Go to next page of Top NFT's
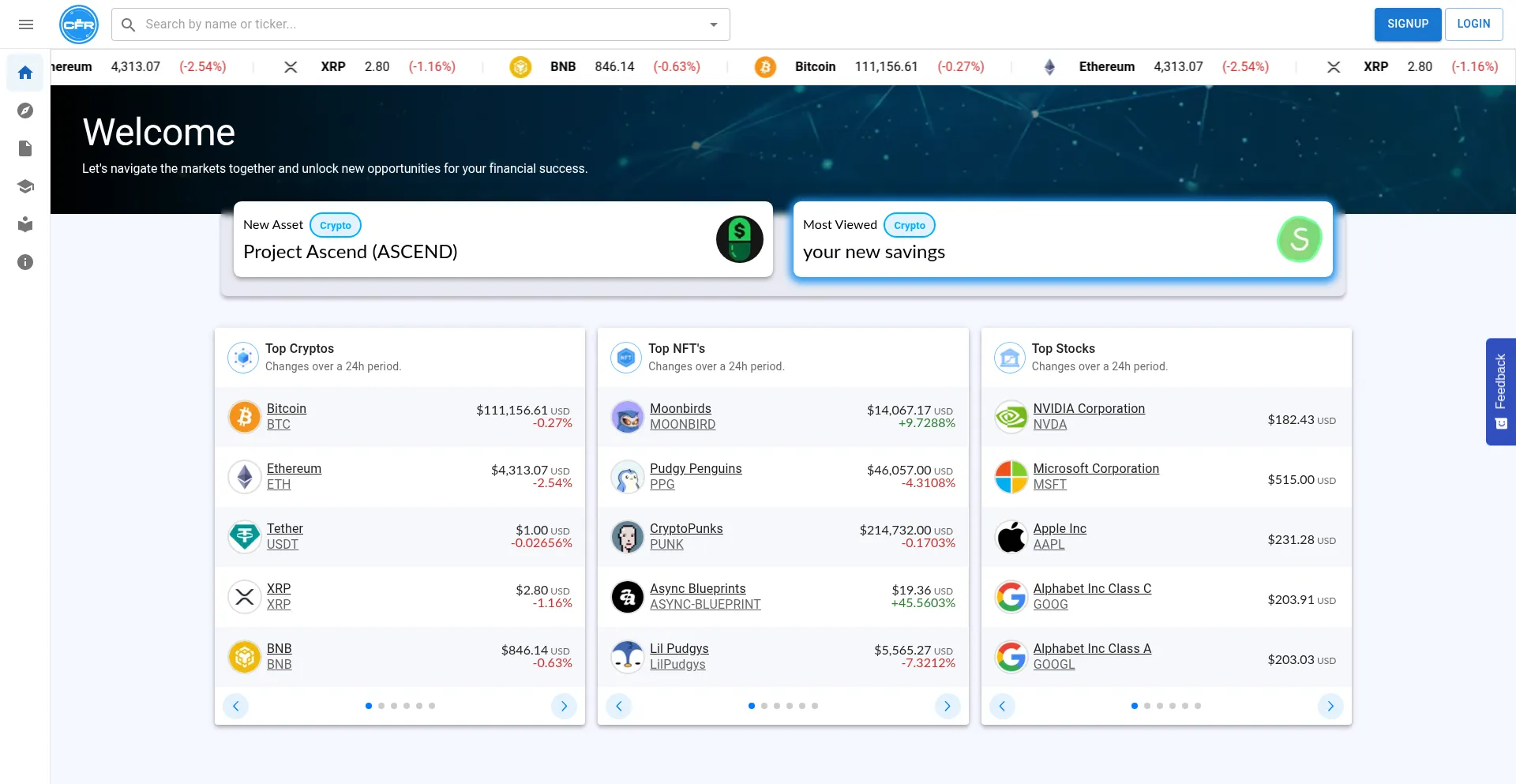 tap(947, 706)
